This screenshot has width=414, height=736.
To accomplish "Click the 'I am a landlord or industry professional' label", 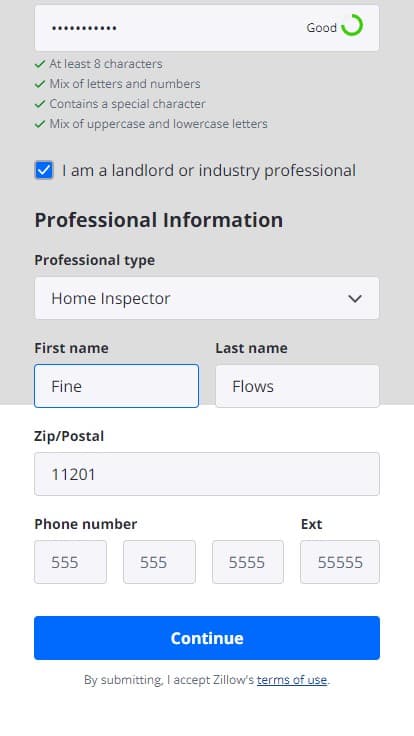I will [209, 170].
